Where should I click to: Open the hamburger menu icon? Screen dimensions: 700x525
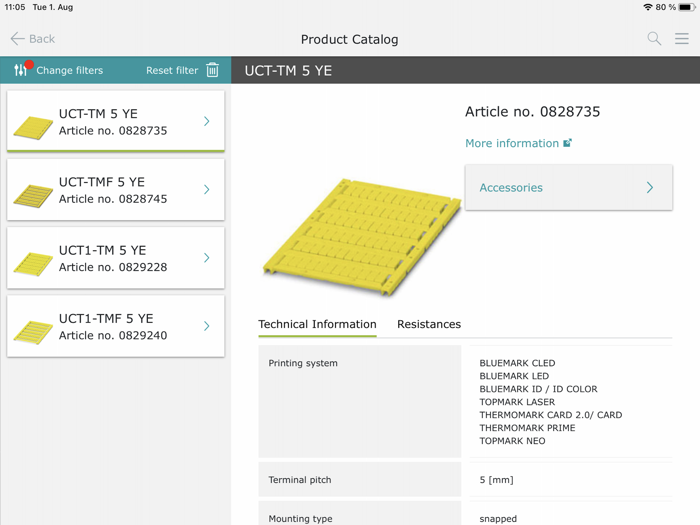pos(682,39)
